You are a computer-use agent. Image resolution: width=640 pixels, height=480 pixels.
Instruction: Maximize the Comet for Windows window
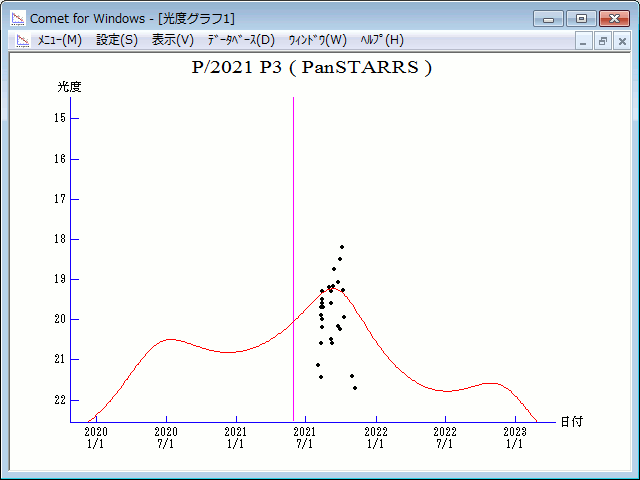(x=581, y=19)
